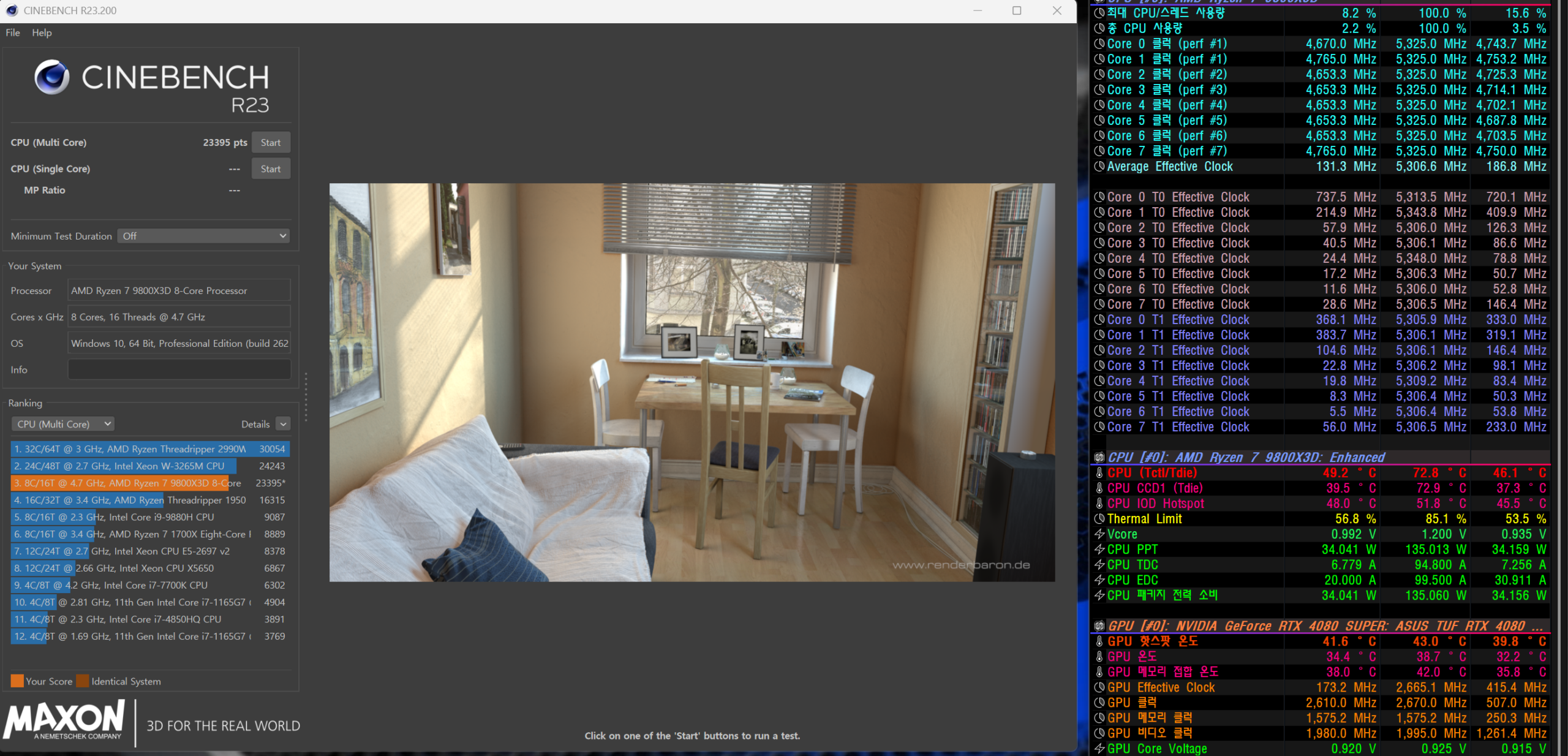Screen dimensions: 1568x756
Task: Open the Minimum Test Duration dropdown
Action: [203, 236]
